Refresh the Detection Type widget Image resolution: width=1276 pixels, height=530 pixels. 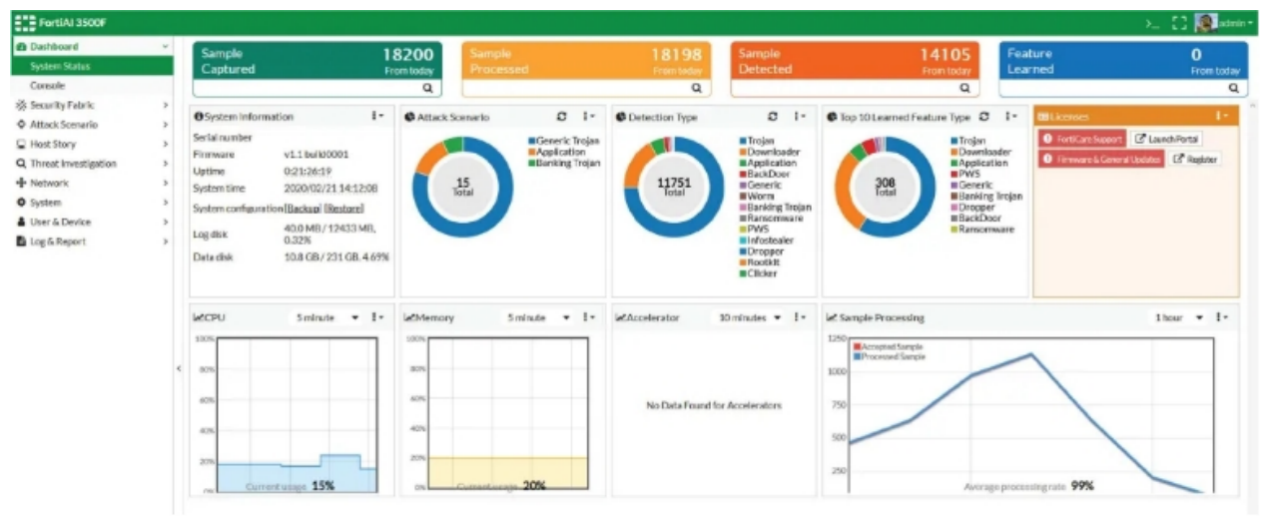point(773,117)
